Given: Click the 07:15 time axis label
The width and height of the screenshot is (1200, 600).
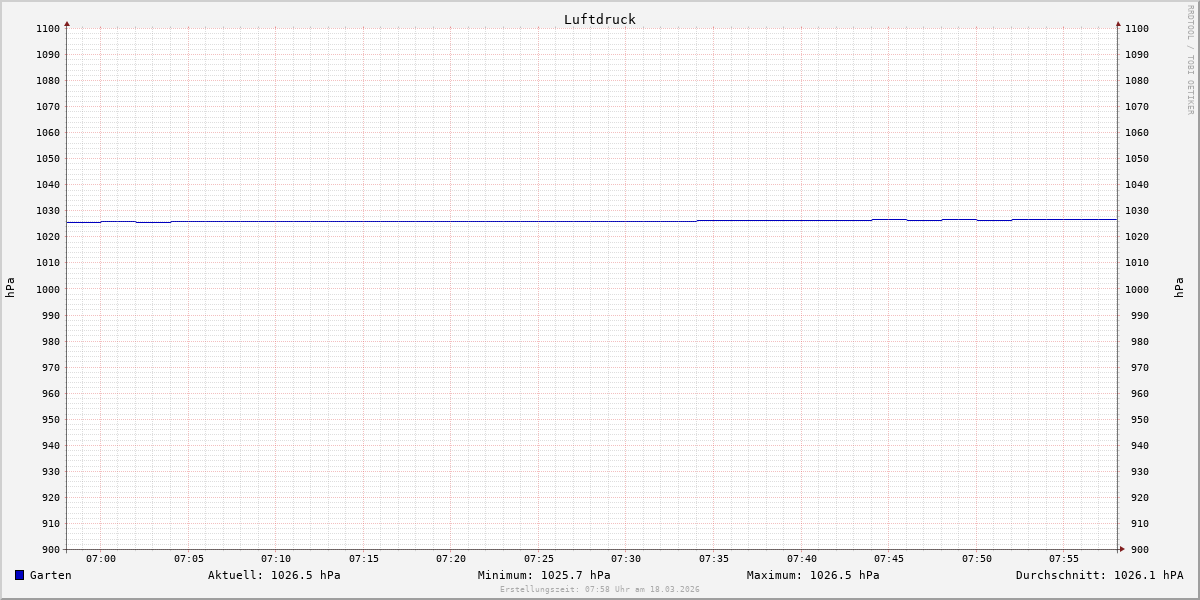Looking at the screenshot, I should tap(364, 558).
